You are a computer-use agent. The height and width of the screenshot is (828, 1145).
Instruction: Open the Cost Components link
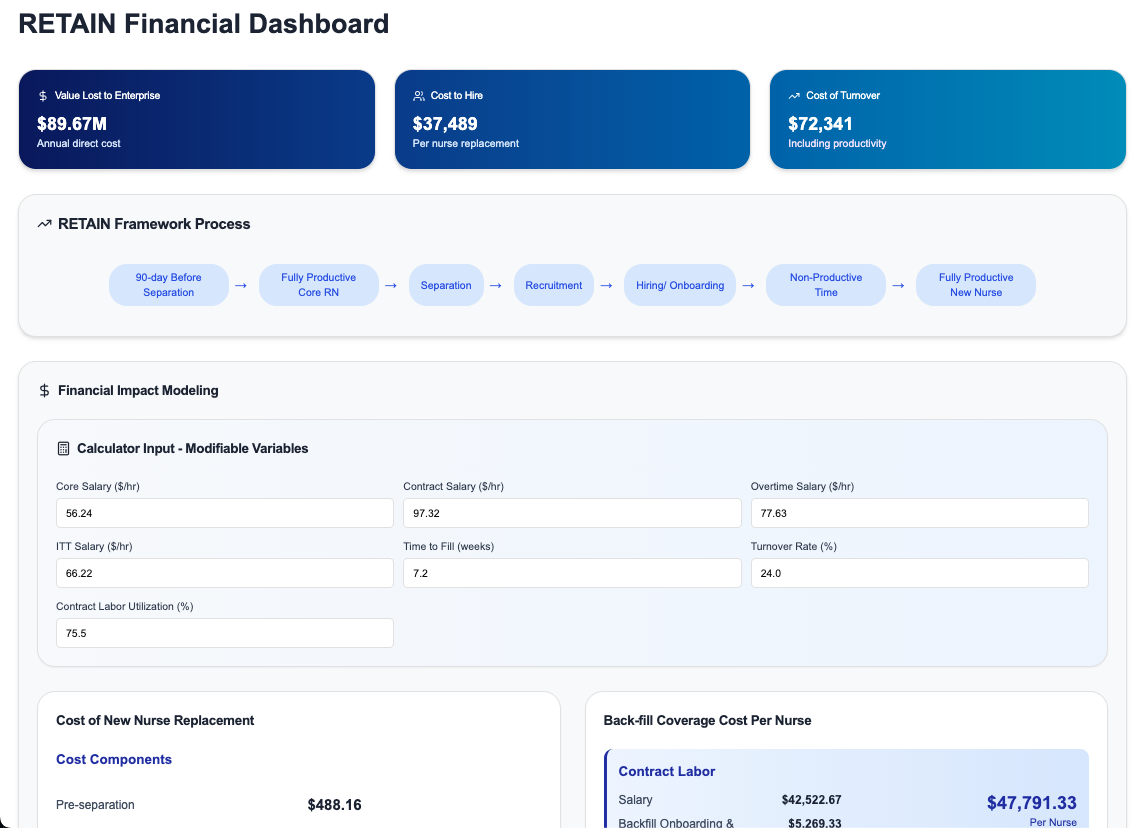[x=113, y=759]
